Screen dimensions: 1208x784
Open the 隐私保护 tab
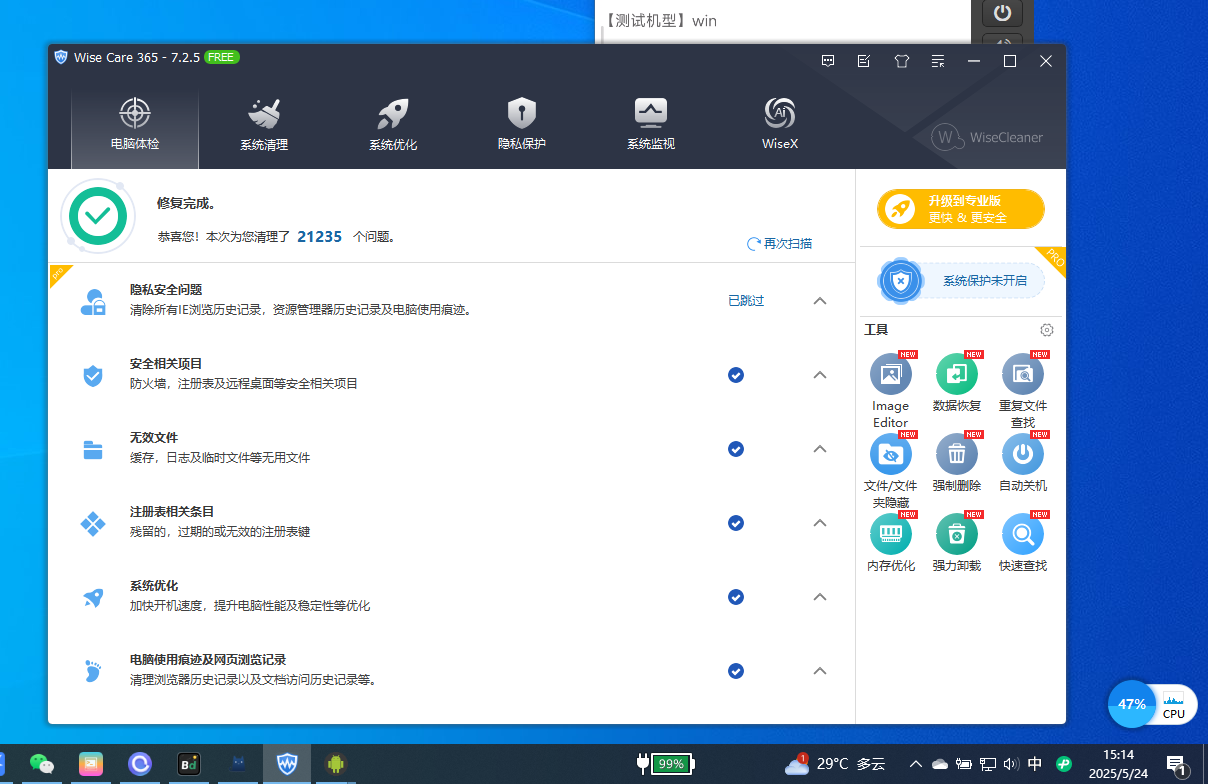point(522,124)
